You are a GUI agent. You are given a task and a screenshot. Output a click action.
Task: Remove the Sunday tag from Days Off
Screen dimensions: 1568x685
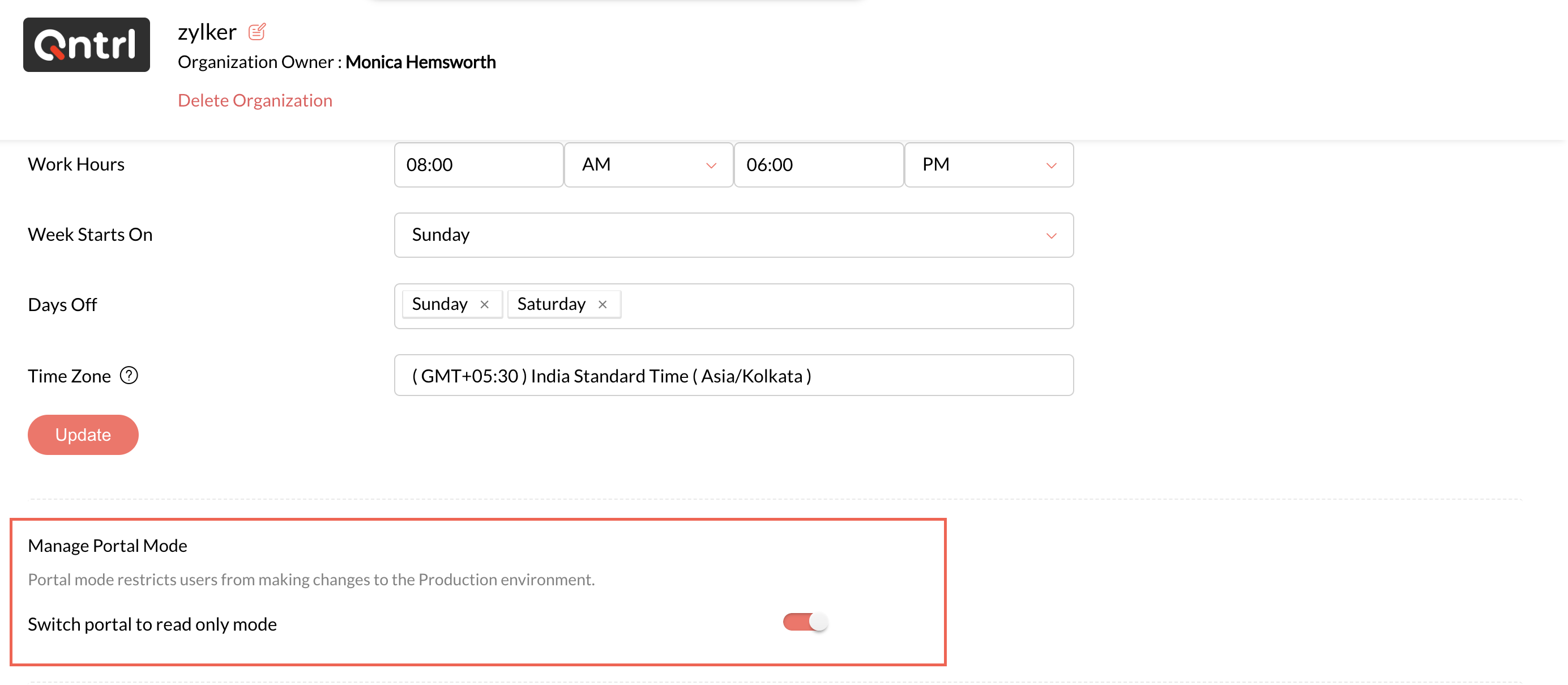(485, 304)
